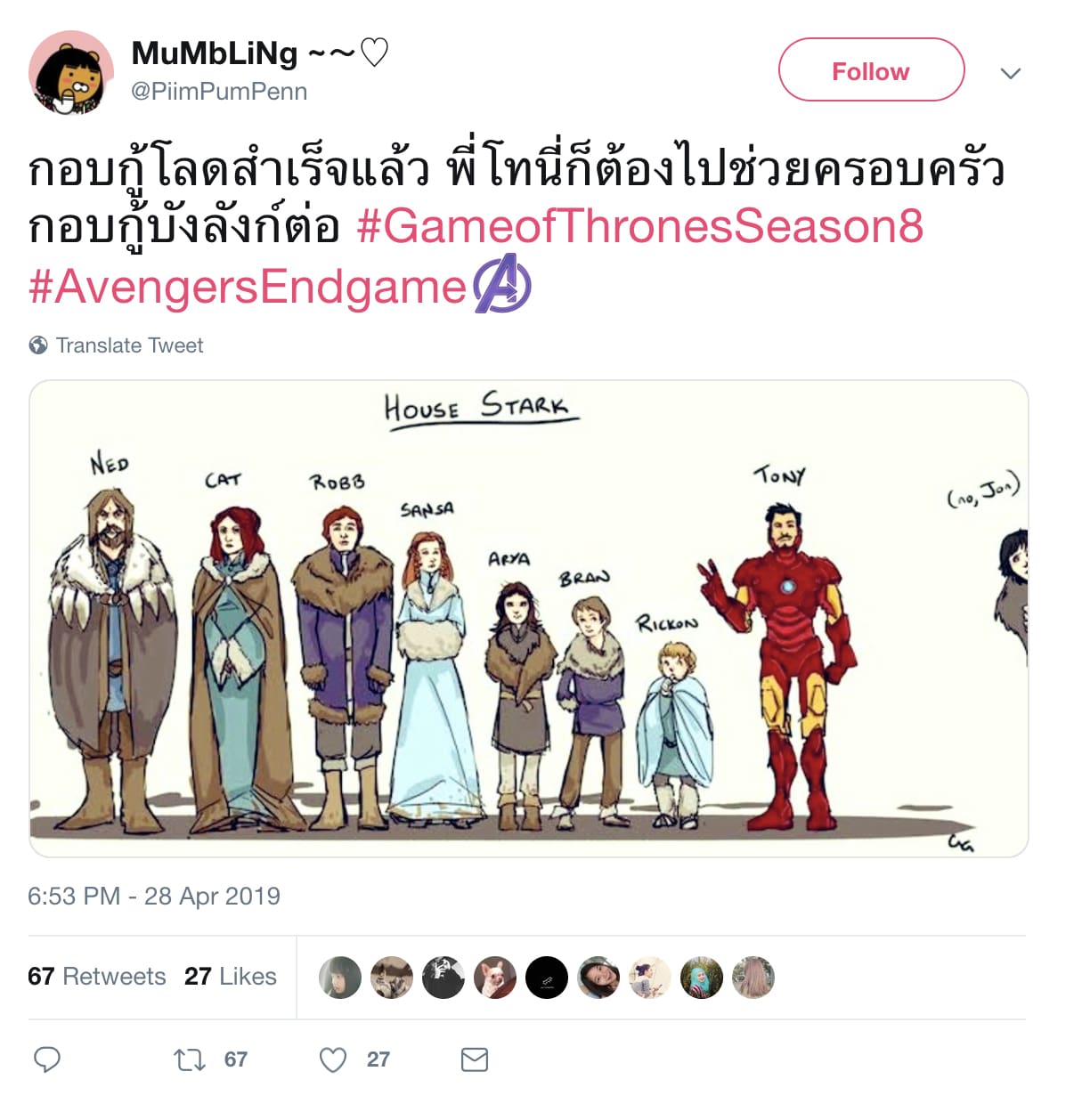This screenshot has height=1120, width=1074.
Task: Share tweet via envelope message icon
Action: coord(475,1059)
